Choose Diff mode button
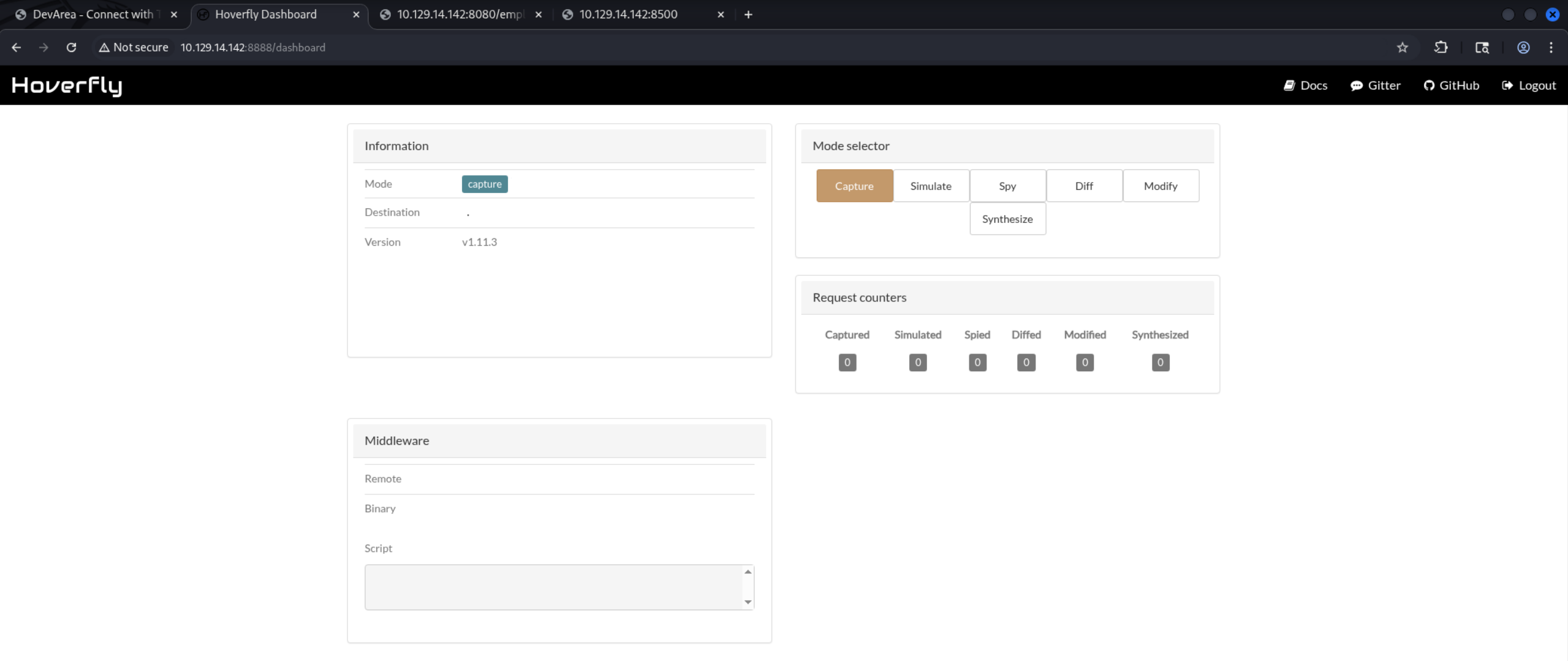The width and height of the screenshot is (1568, 661). tap(1083, 186)
